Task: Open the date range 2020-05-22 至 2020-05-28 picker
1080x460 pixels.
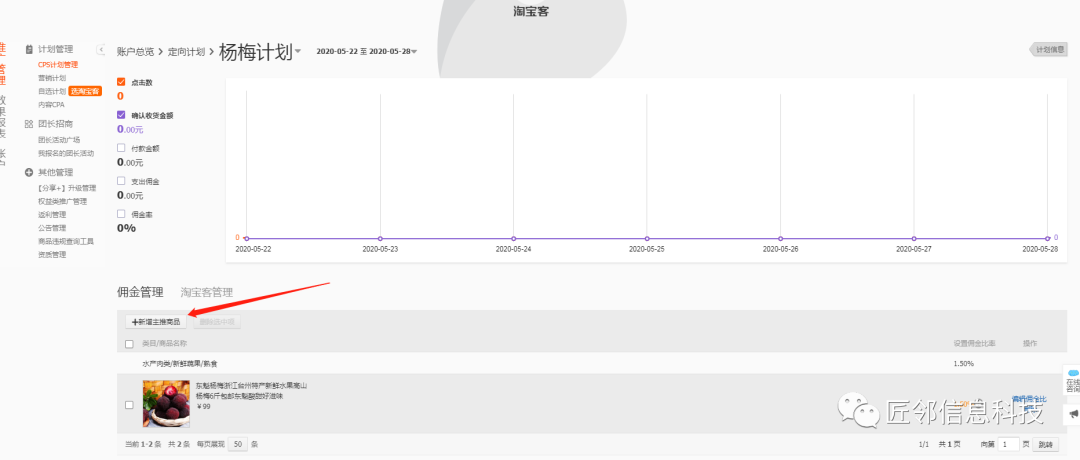Action: pyautogui.click(x=366, y=52)
